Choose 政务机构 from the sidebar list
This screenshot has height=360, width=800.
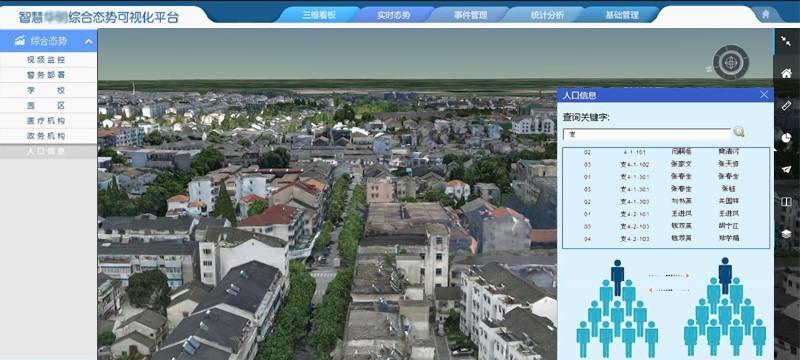(x=46, y=136)
